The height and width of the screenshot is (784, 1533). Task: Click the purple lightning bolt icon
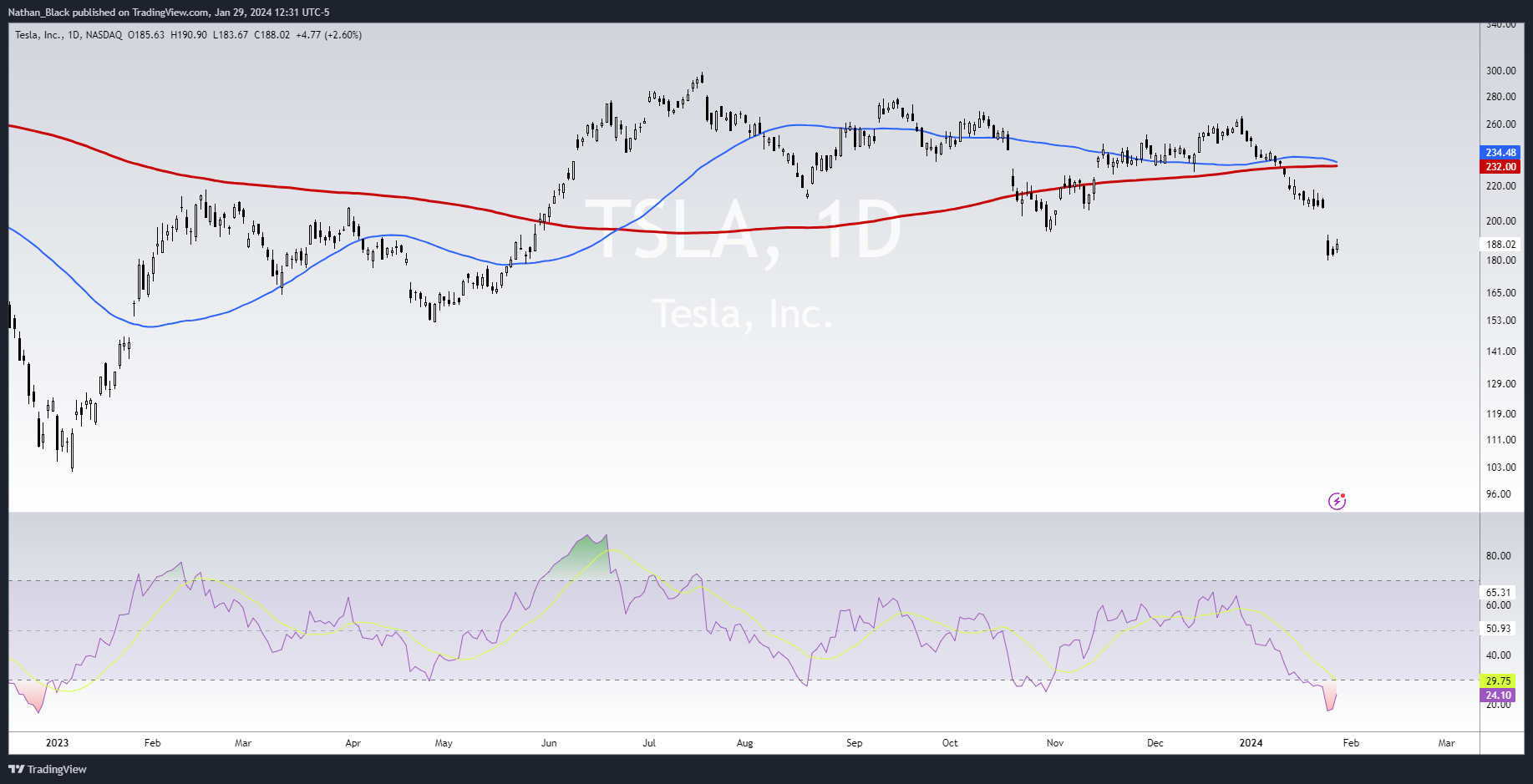(1337, 501)
